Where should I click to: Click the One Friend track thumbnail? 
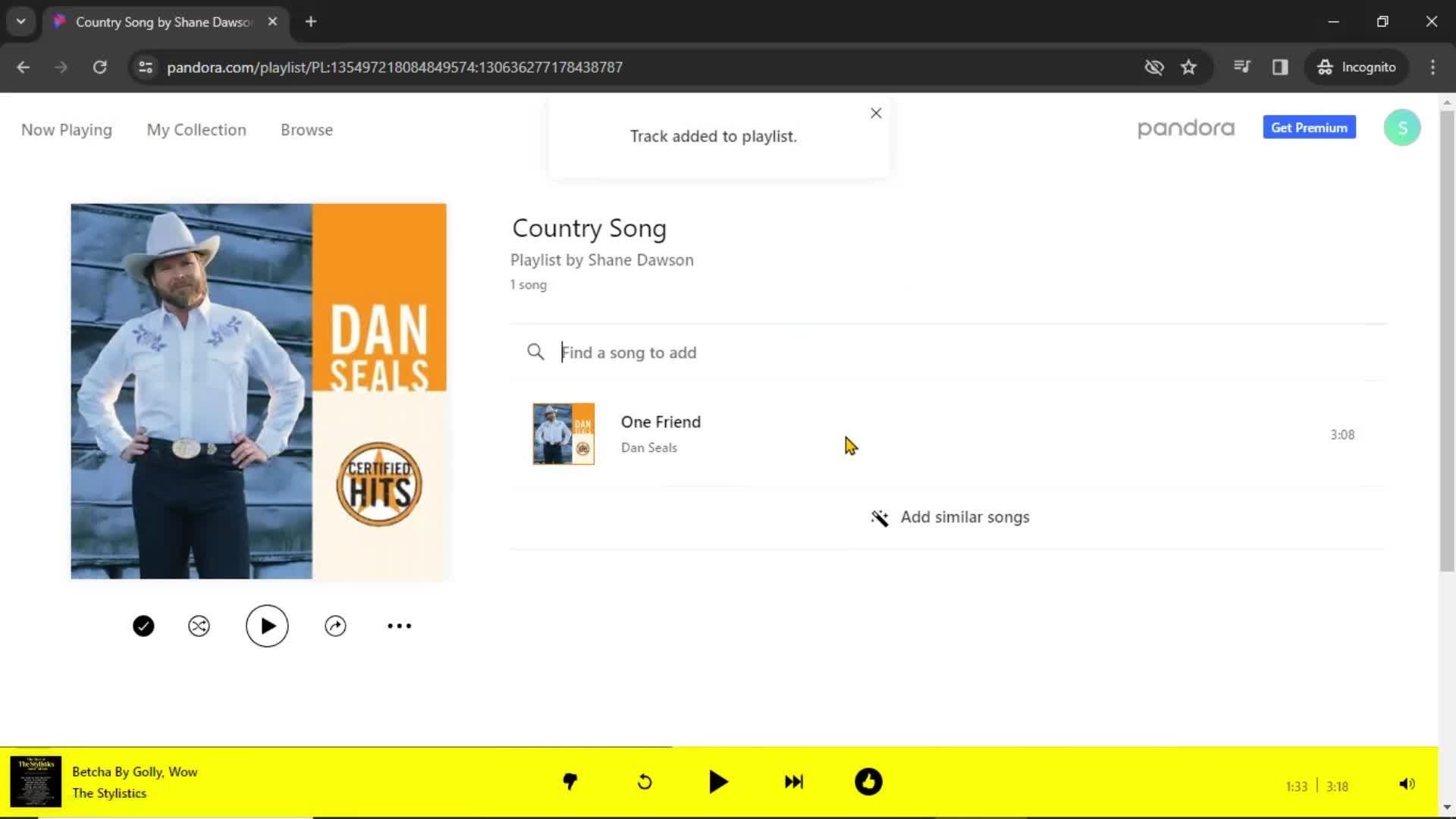563,434
